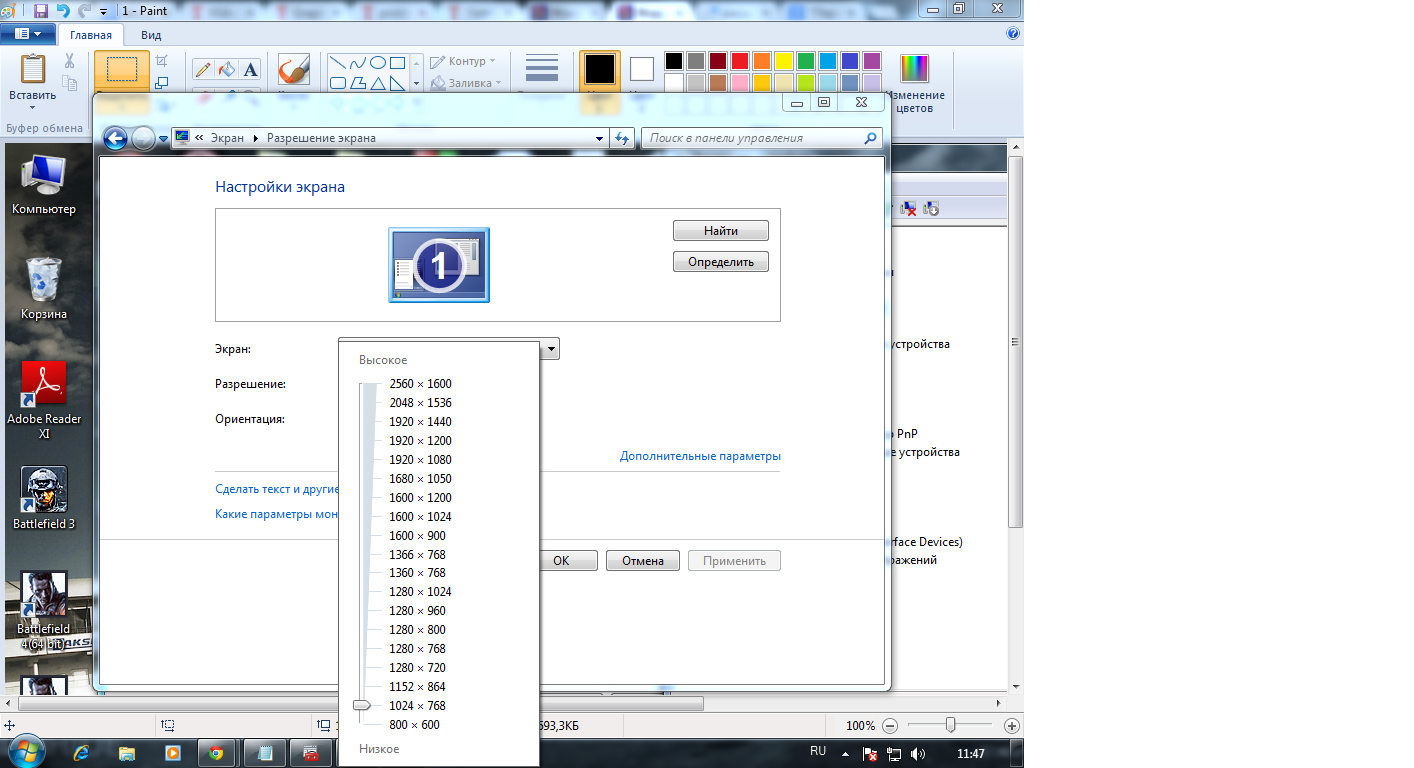Click the Вставить clipboard icon
Image resolution: width=1414 pixels, height=768 pixels.
33,69
